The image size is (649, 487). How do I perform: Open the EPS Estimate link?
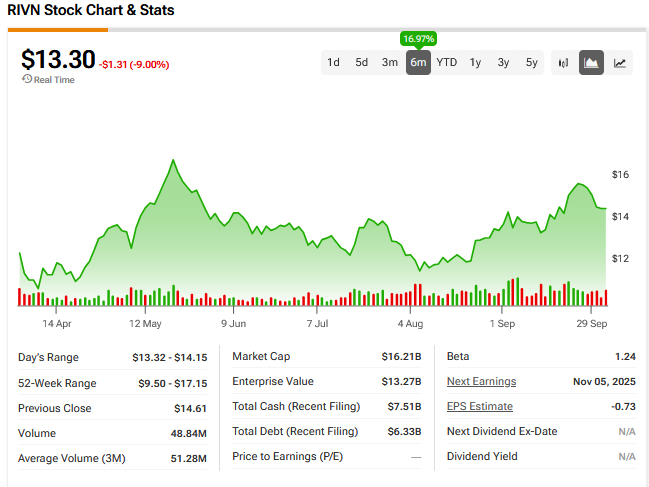479,407
